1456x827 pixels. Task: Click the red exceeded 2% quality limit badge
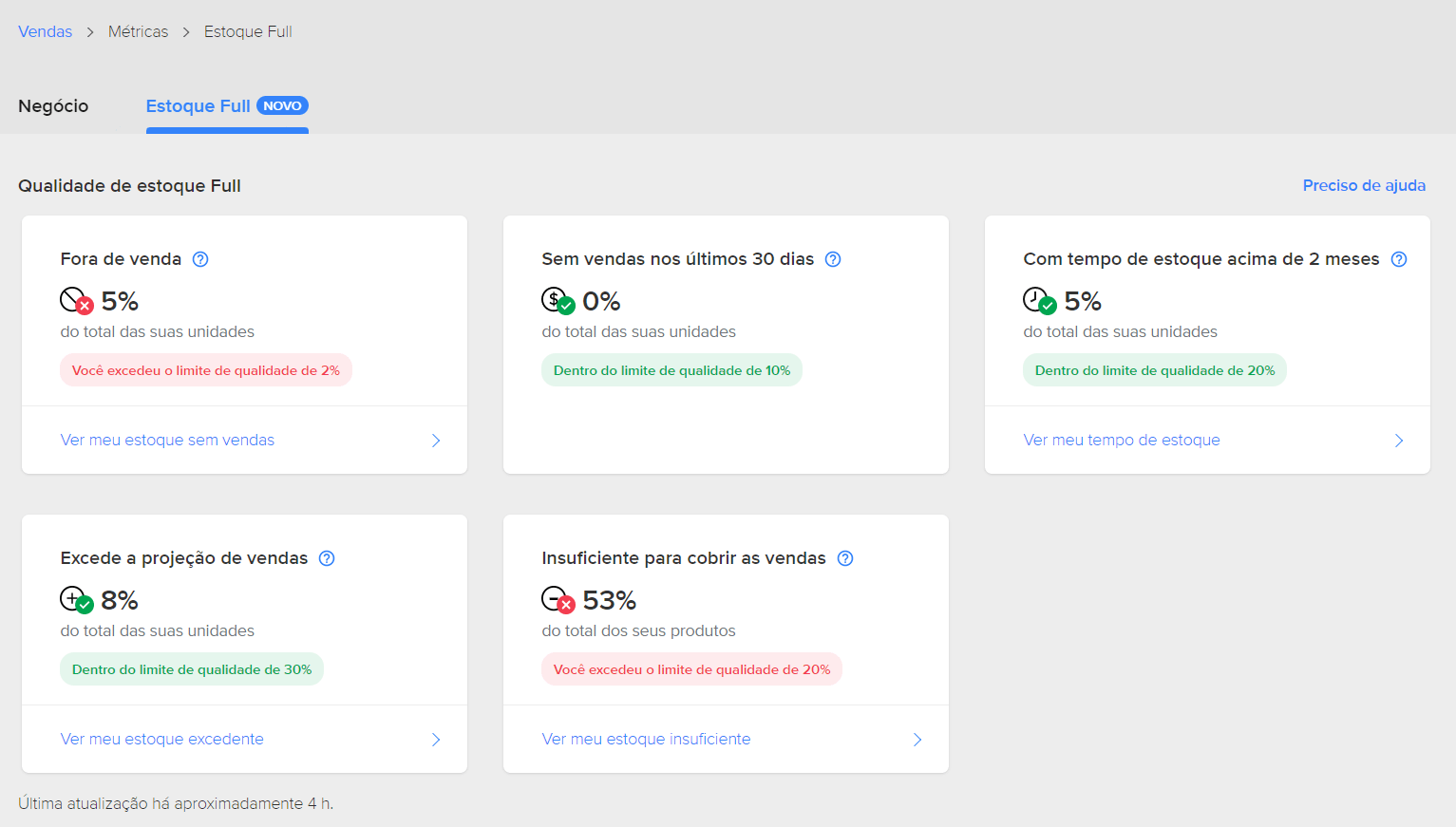pos(205,370)
